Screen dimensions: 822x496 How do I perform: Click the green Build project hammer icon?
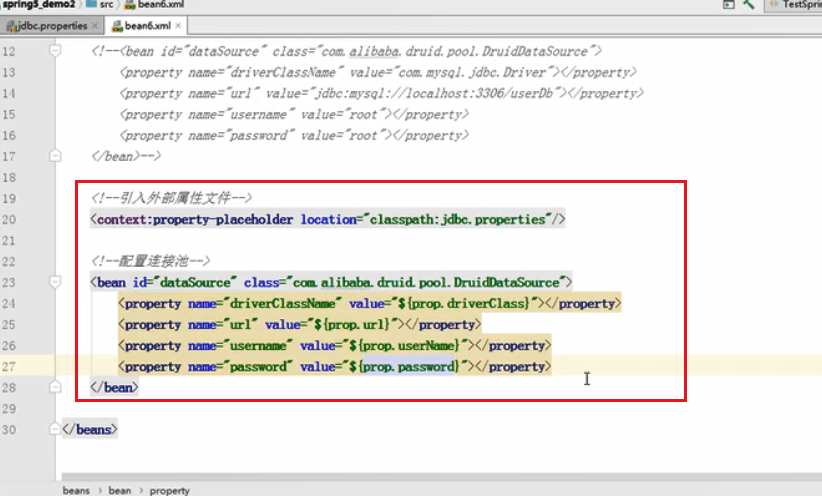(x=748, y=4)
